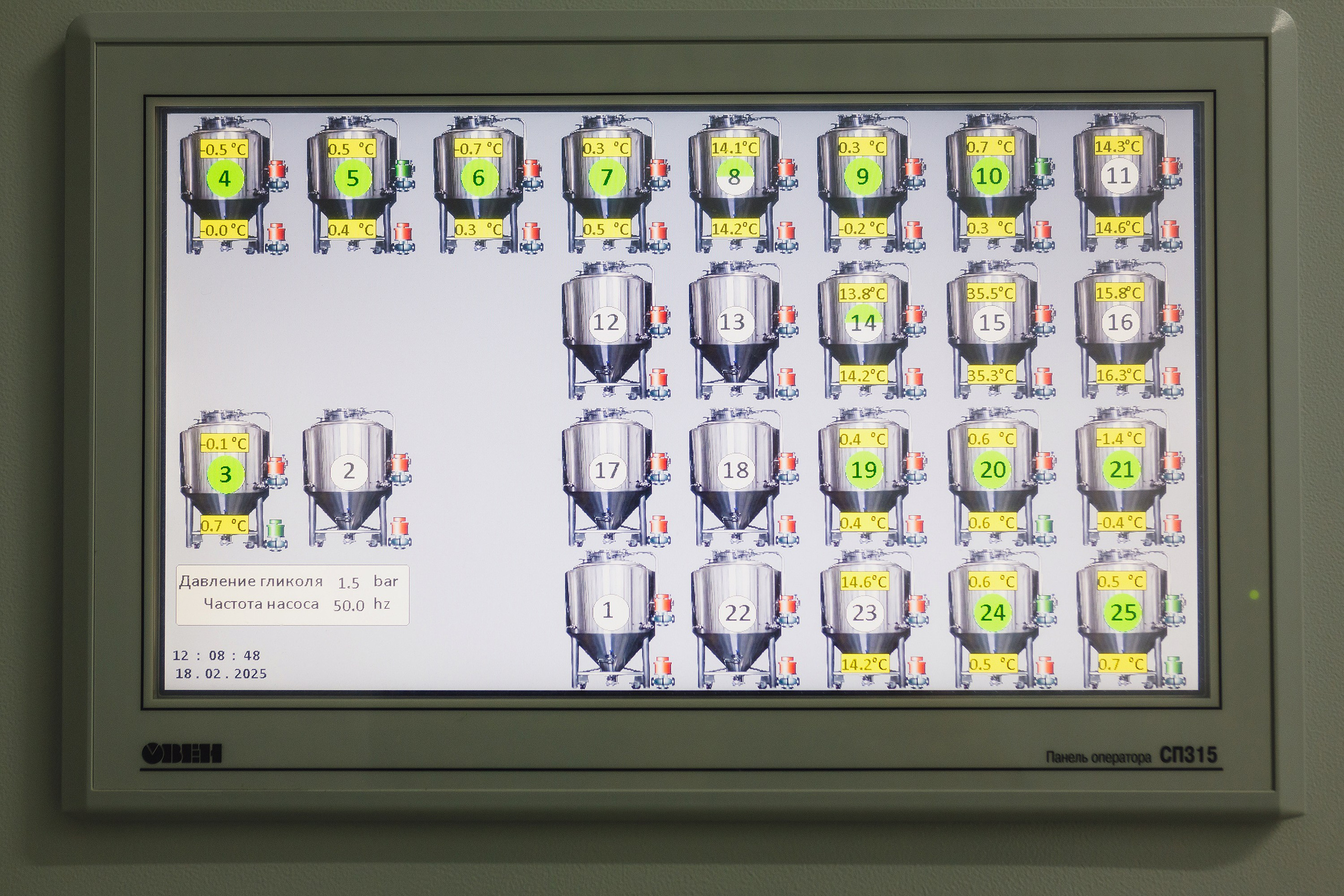
Task: Open tank 15 showing 35.5°C
Action: coord(992,323)
